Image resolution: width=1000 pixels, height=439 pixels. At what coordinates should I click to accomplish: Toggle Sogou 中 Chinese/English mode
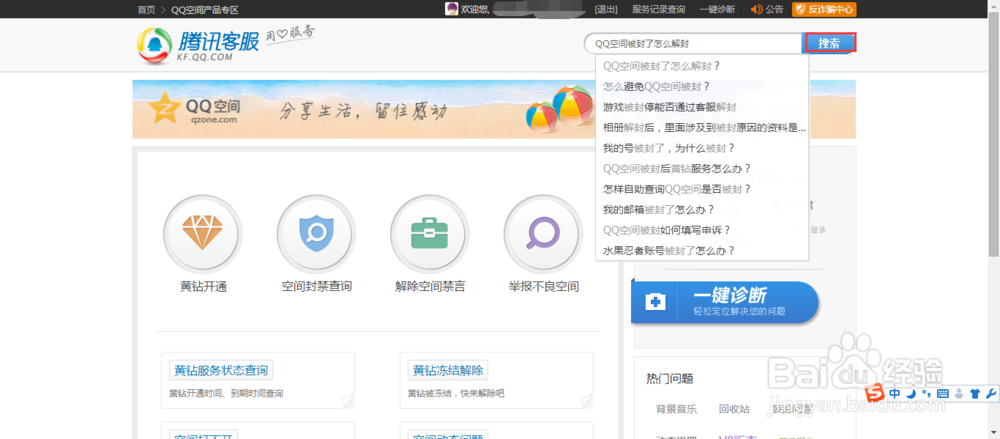pos(895,393)
